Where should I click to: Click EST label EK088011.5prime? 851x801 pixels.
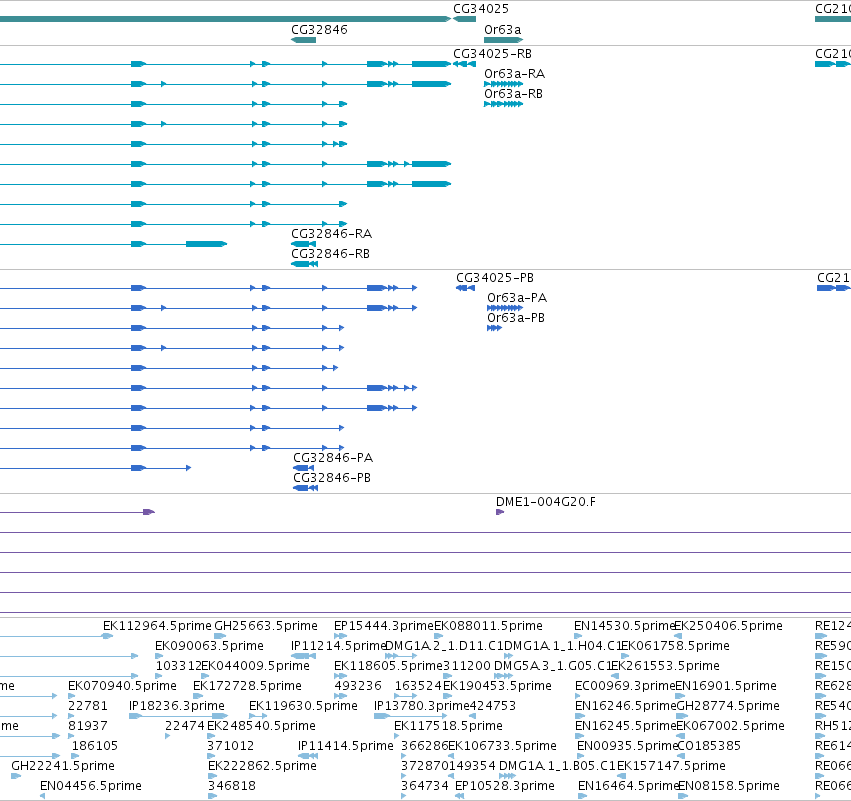(x=488, y=626)
